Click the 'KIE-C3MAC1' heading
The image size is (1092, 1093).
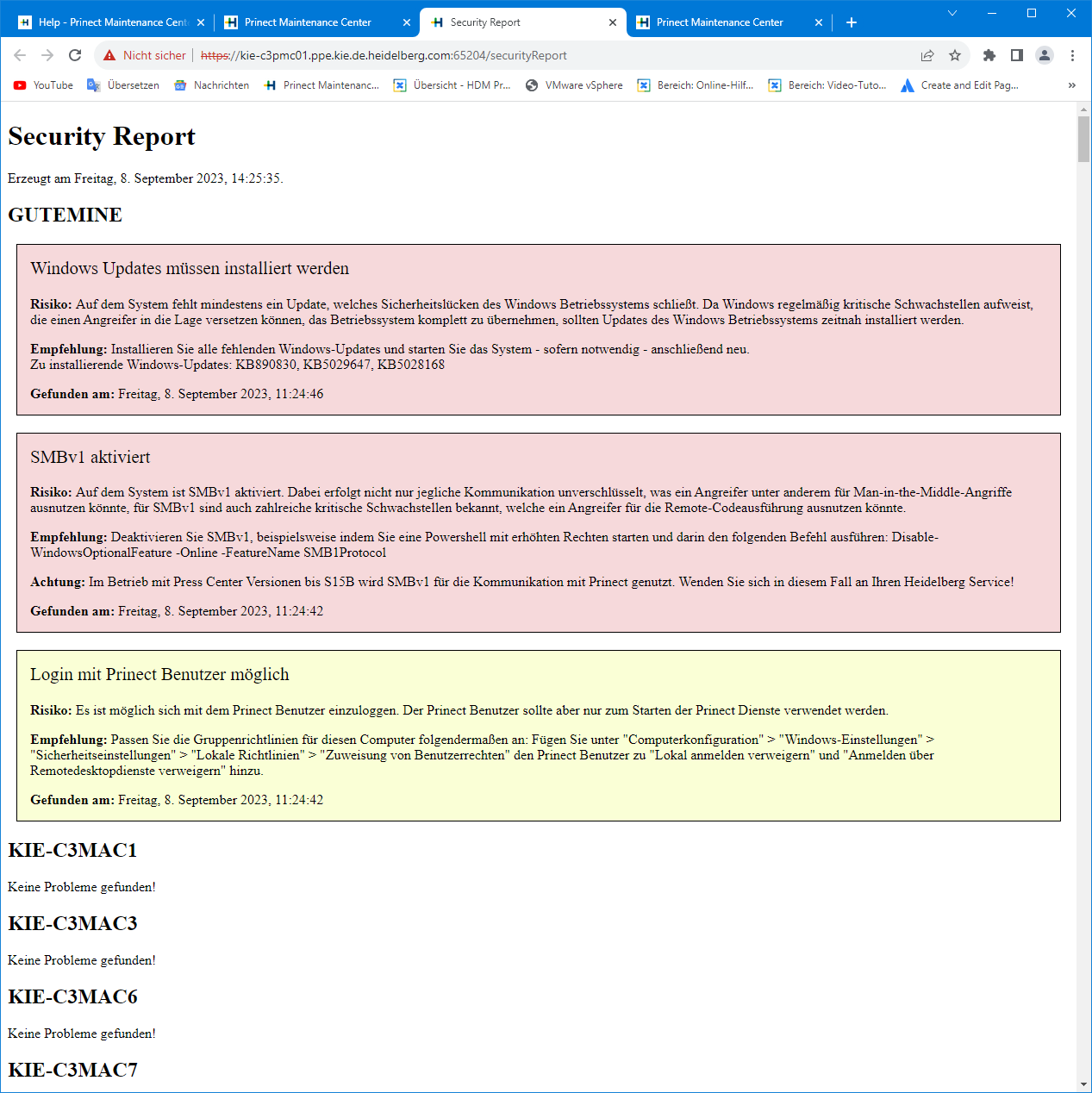coord(72,850)
